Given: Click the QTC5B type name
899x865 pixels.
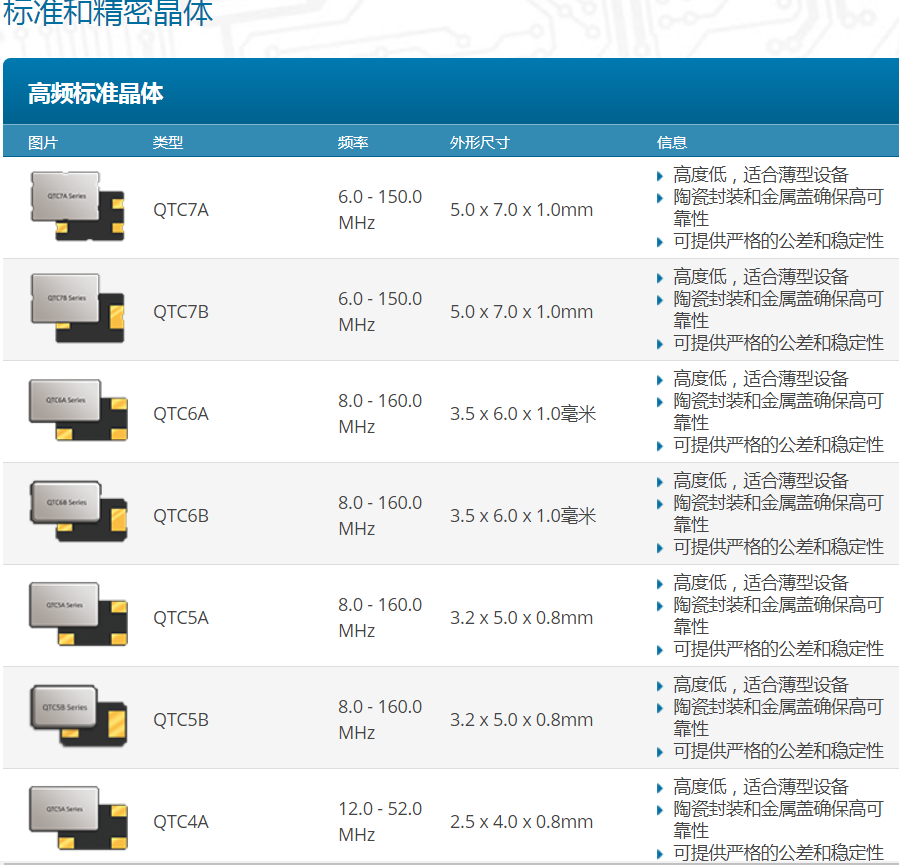Looking at the screenshot, I should (x=181, y=720).
